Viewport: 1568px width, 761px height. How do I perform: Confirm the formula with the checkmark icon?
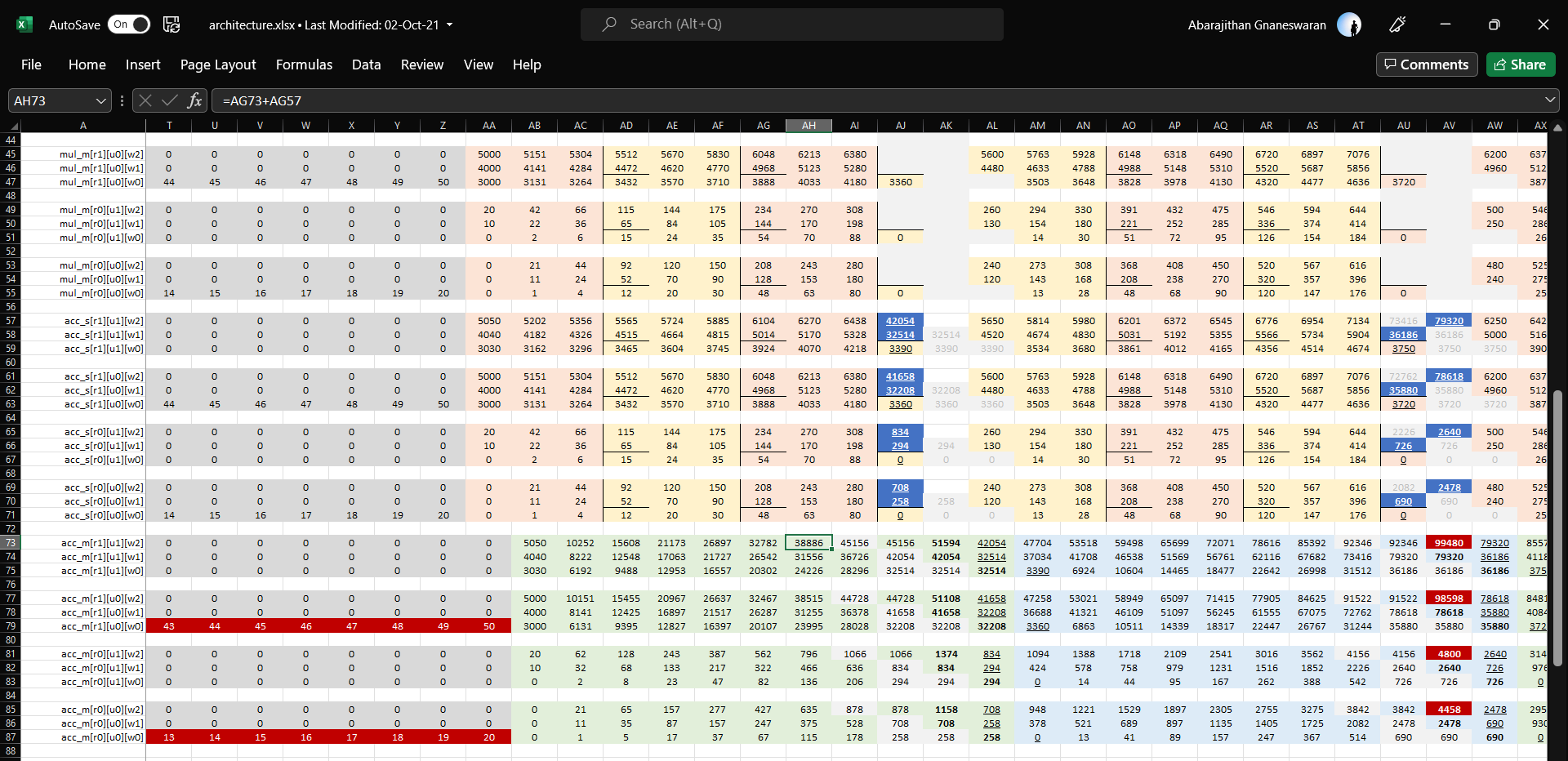170,100
